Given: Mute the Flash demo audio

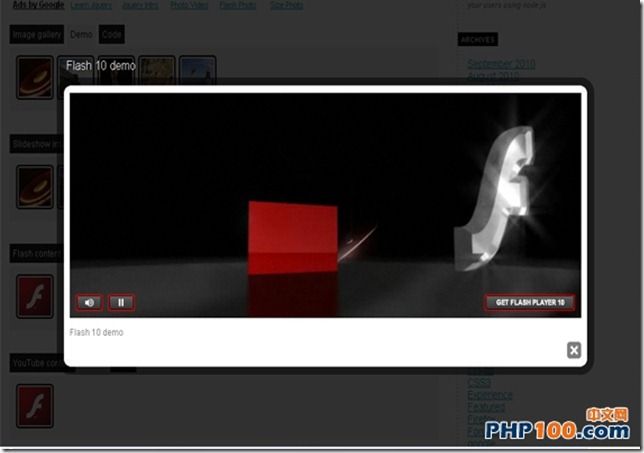Looking at the screenshot, I should pos(89,303).
